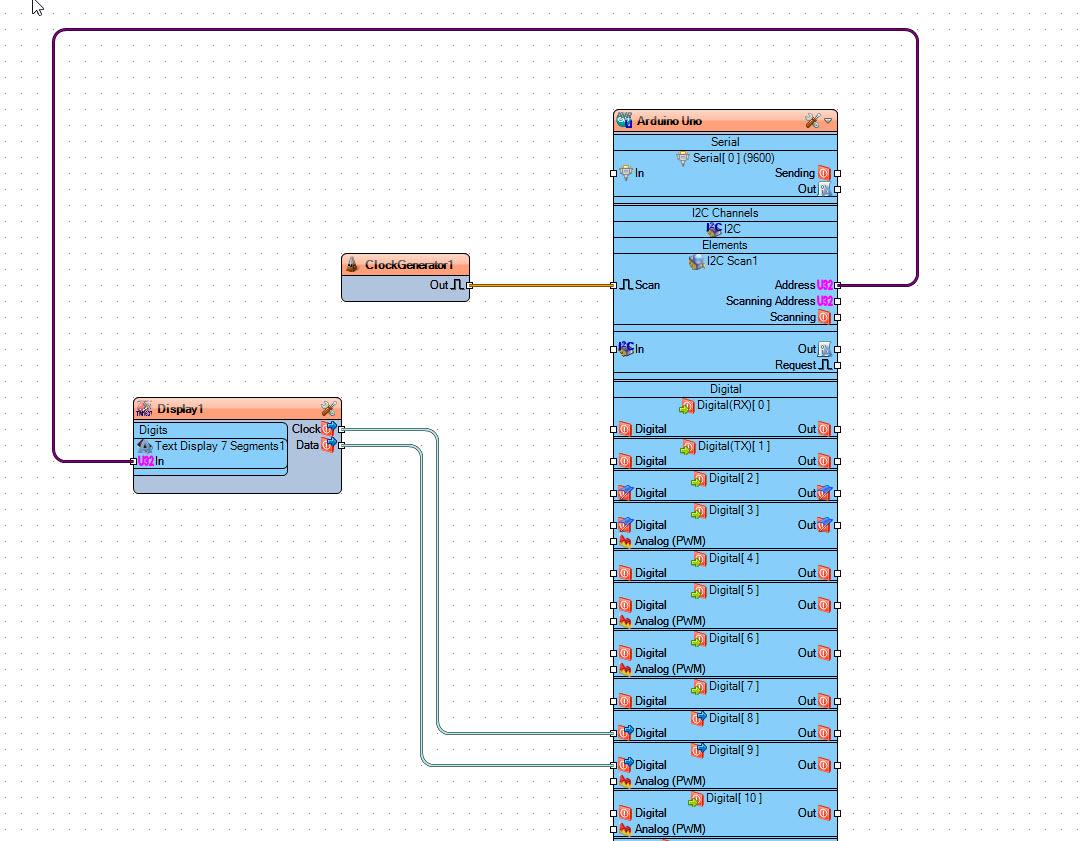
Task: Select Digital[7] Digital input pin
Action: 614,701
